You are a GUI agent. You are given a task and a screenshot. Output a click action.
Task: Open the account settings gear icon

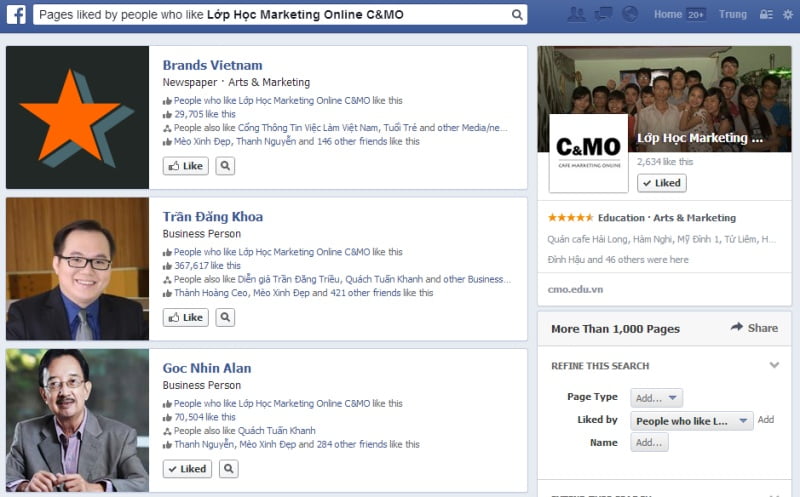coord(787,15)
